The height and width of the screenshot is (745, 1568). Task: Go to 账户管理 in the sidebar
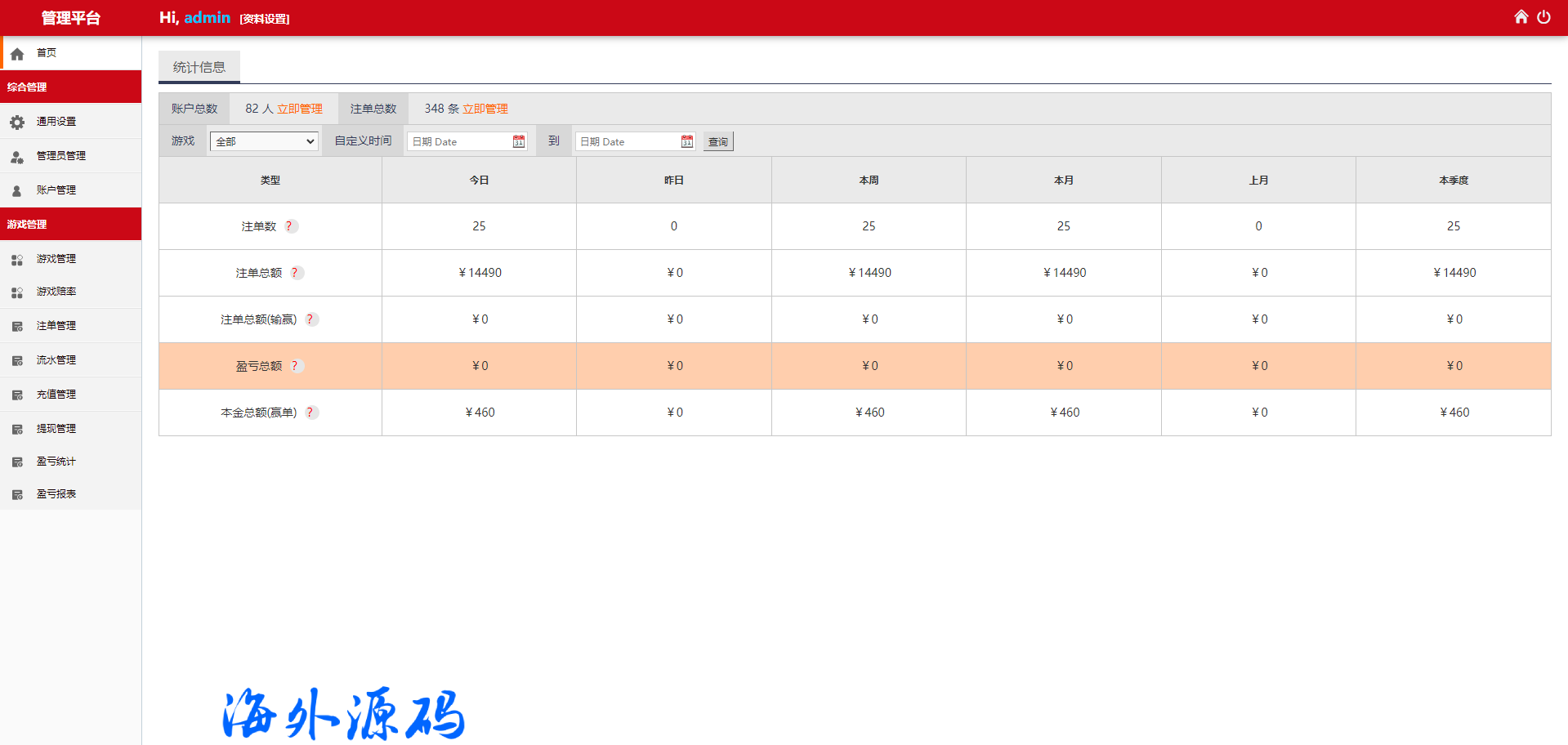point(56,190)
